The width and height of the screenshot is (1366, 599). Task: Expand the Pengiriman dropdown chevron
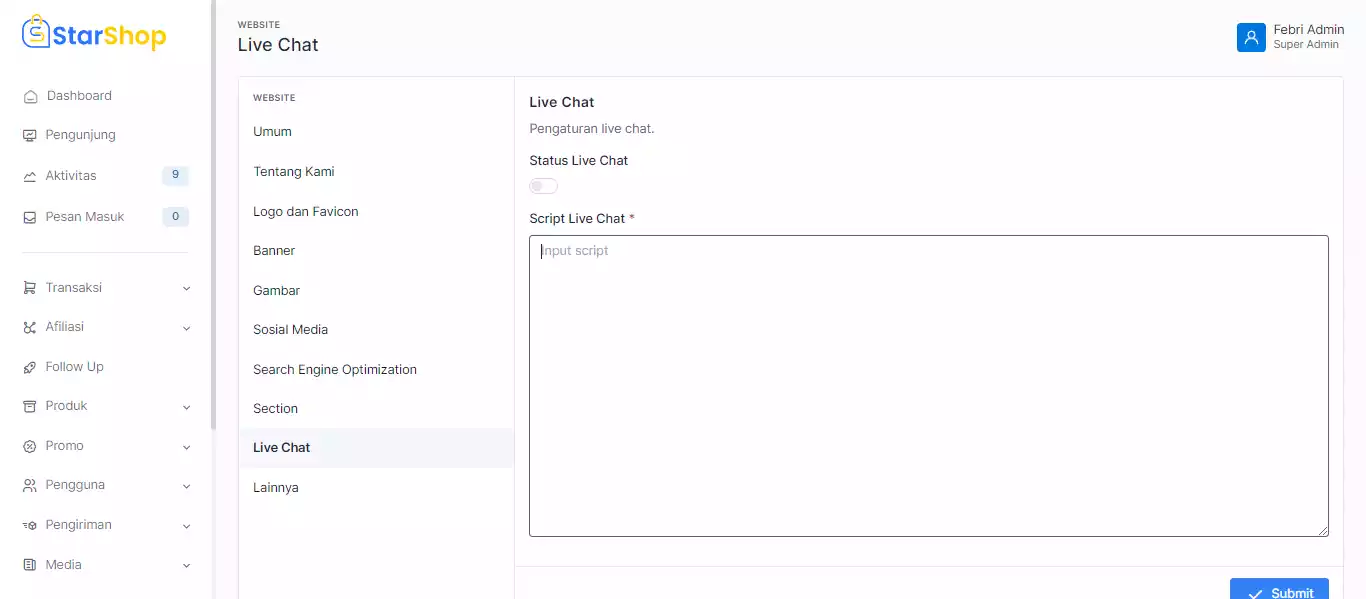coord(186,526)
